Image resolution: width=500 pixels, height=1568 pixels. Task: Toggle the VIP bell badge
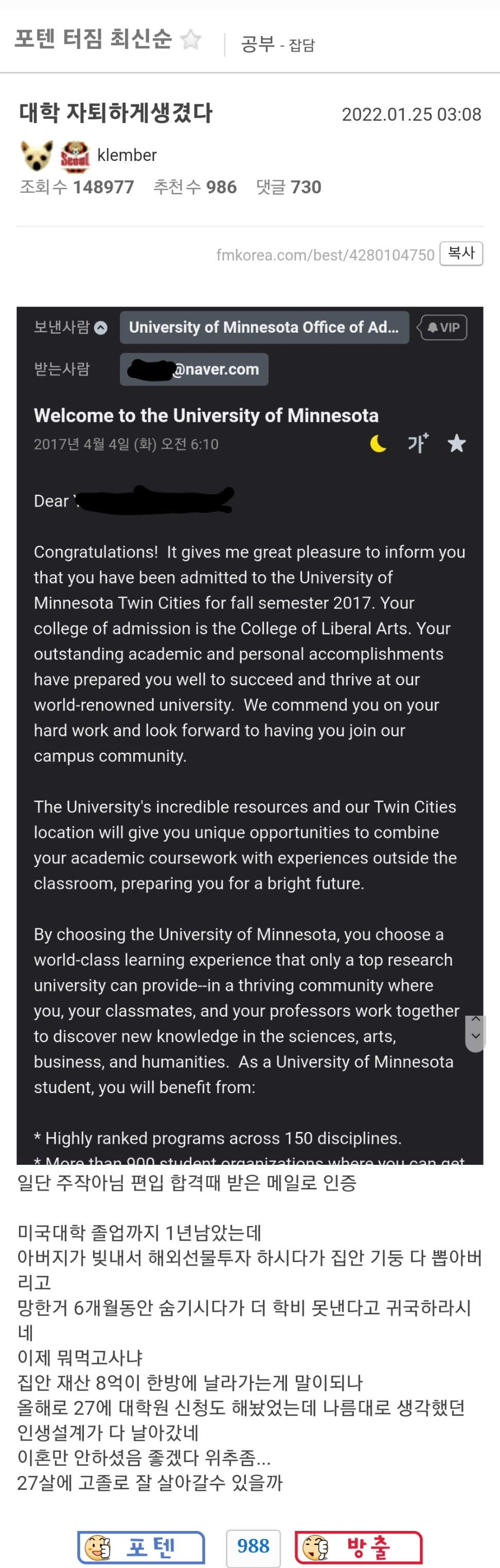click(x=443, y=328)
